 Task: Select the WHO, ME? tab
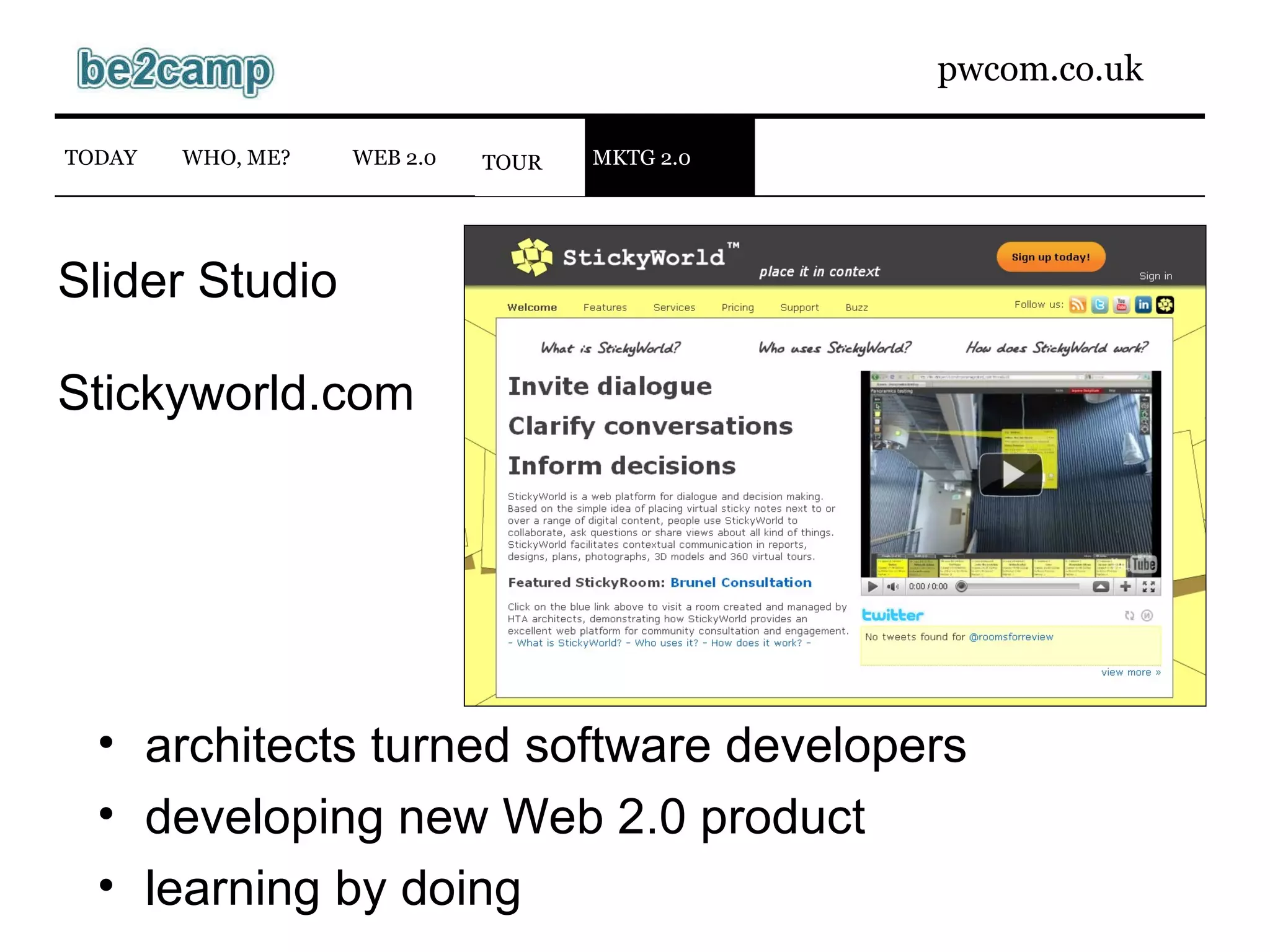[x=236, y=157]
